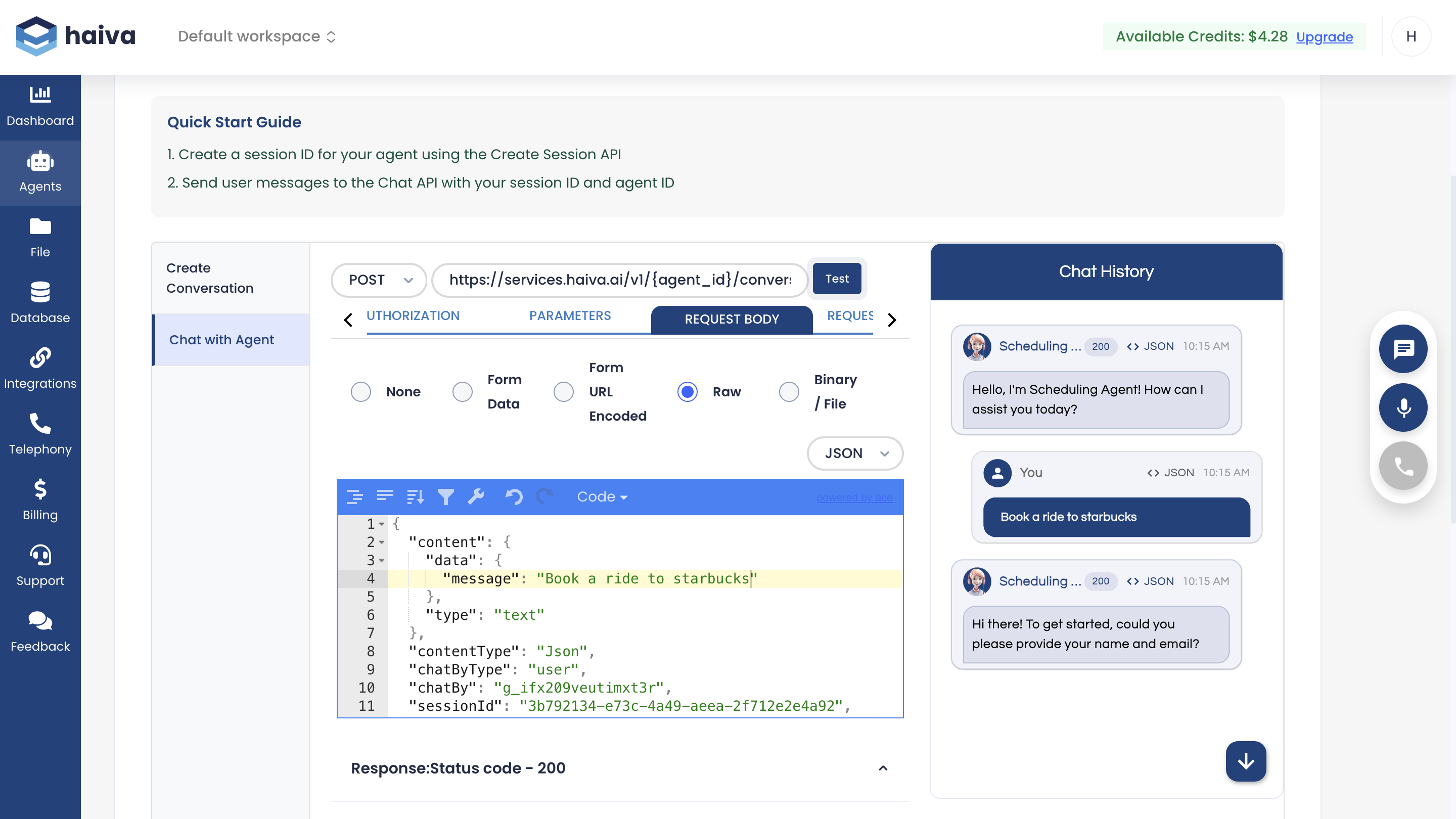The image size is (1456, 819).
Task: Open Telephony in the sidebar
Action: 40,434
